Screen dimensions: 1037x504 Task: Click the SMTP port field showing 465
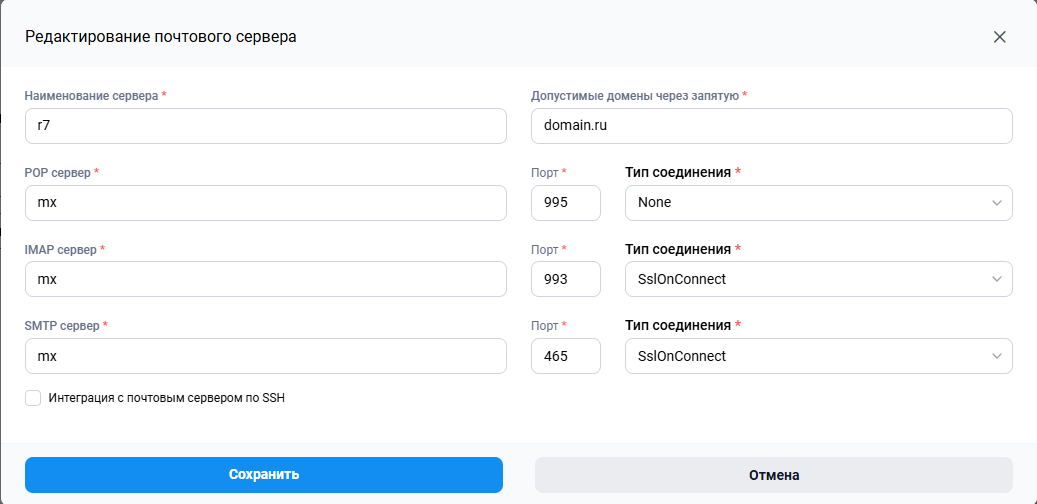coord(565,356)
